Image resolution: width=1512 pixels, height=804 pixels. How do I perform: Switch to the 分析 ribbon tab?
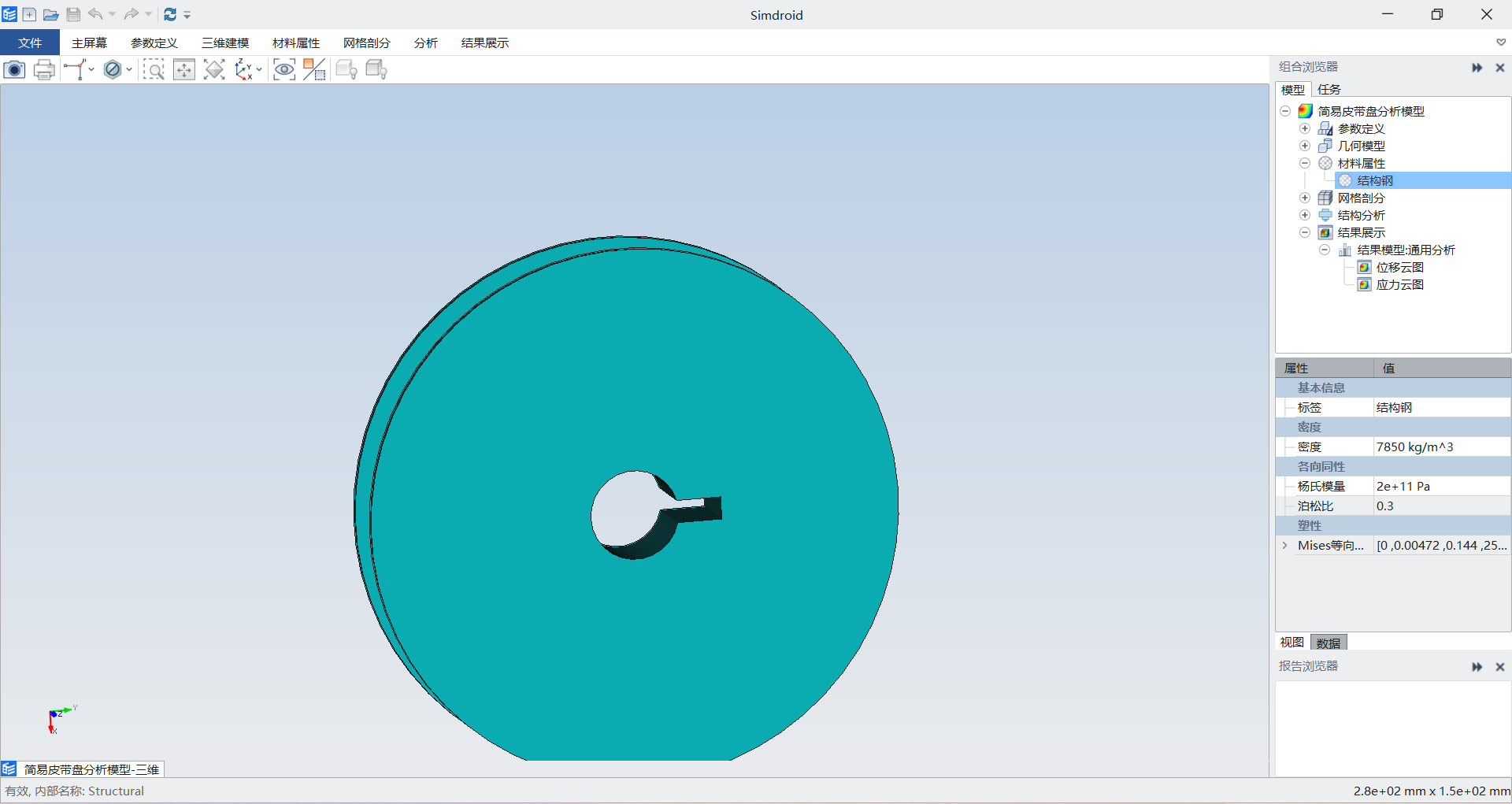[x=425, y=43]
